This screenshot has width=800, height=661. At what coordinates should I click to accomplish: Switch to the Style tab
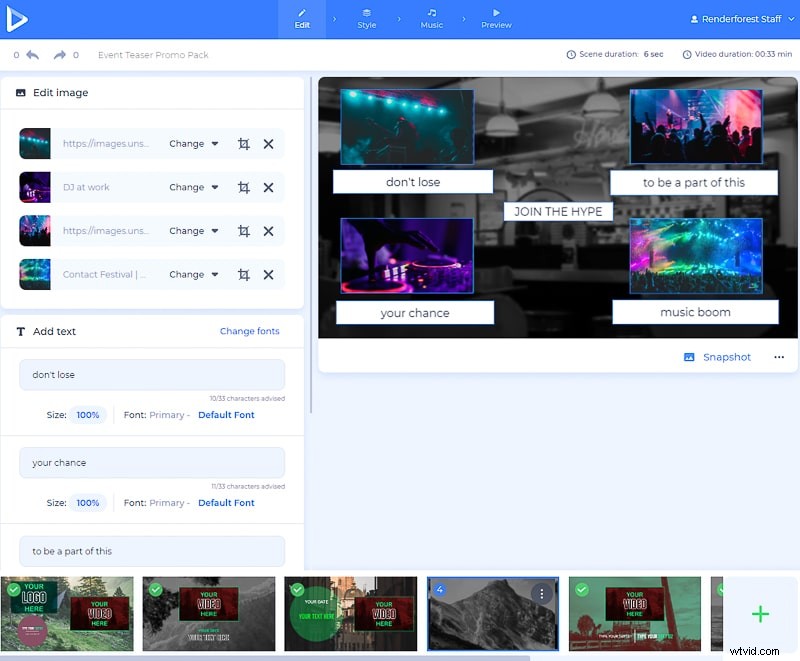(367, 17)
